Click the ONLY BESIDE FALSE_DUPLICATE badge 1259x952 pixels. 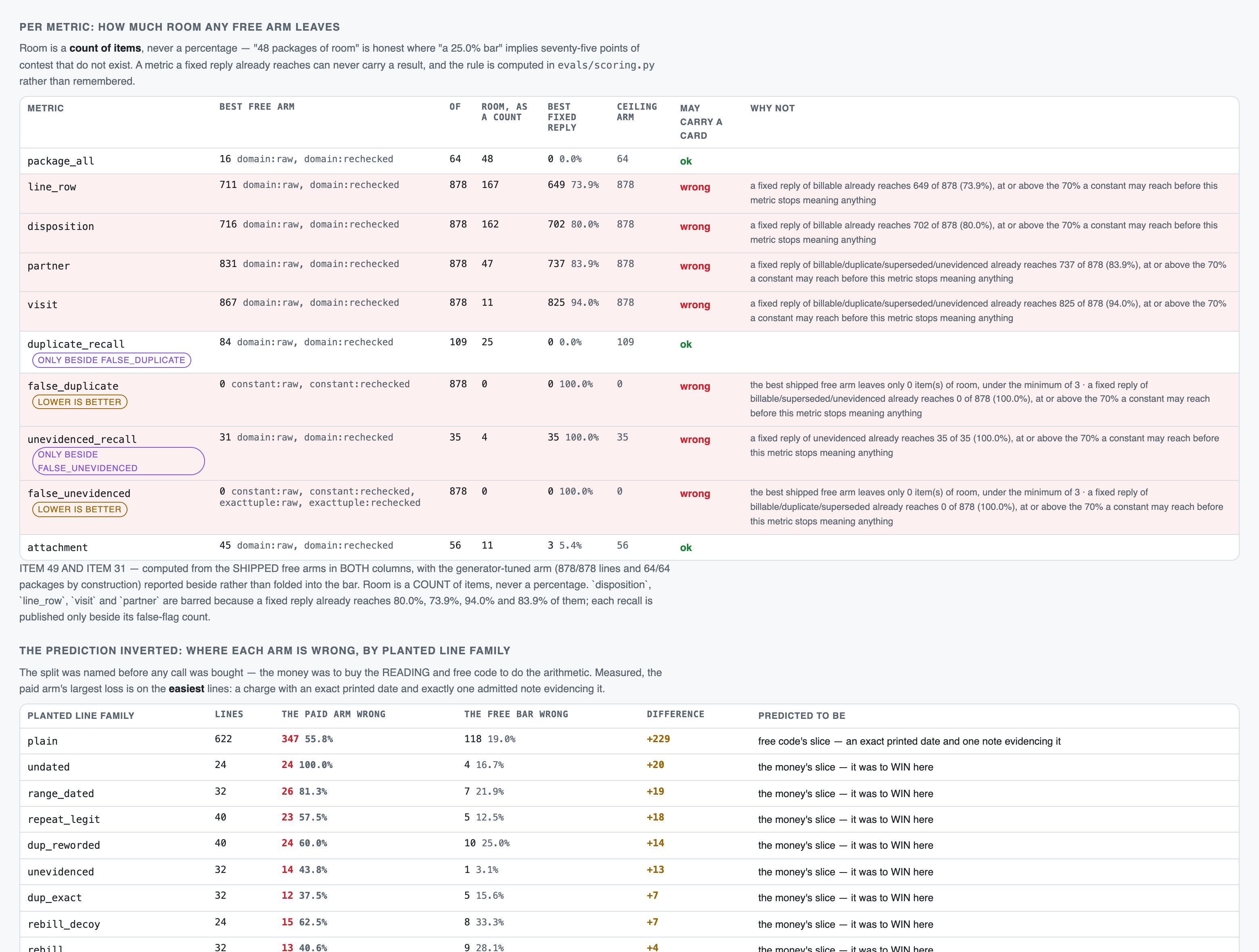click(x=111, y=360)
